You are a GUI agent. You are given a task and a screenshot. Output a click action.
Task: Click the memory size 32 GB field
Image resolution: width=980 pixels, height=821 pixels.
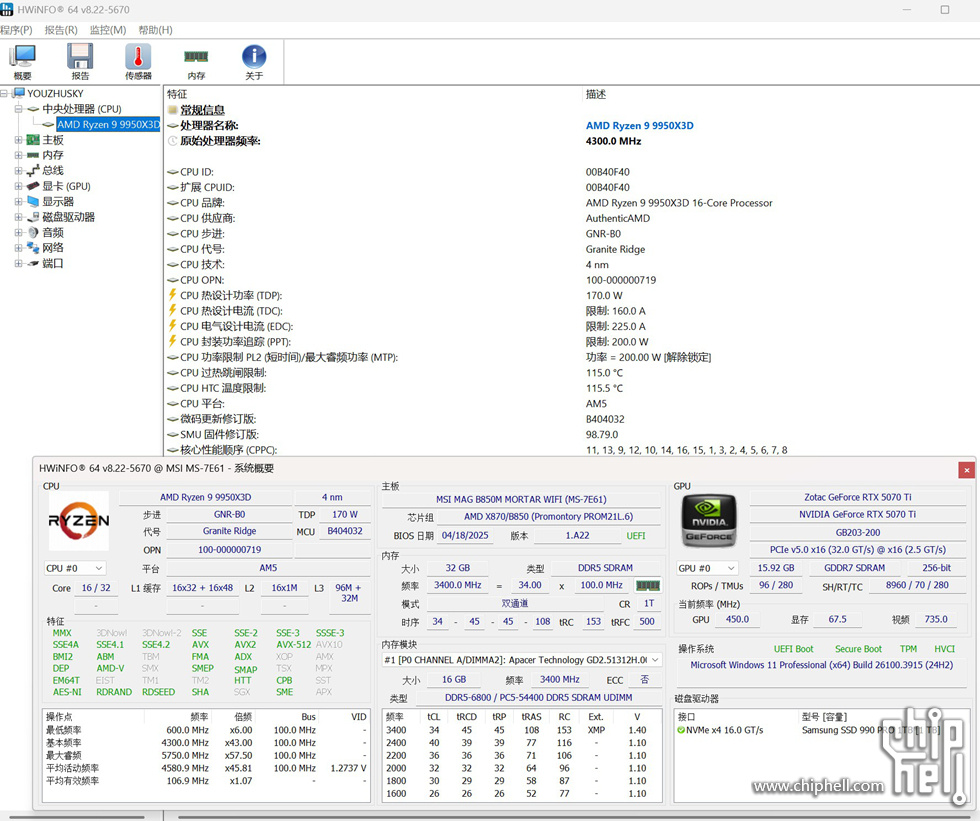pyautogui.click(x=458, y=568)
